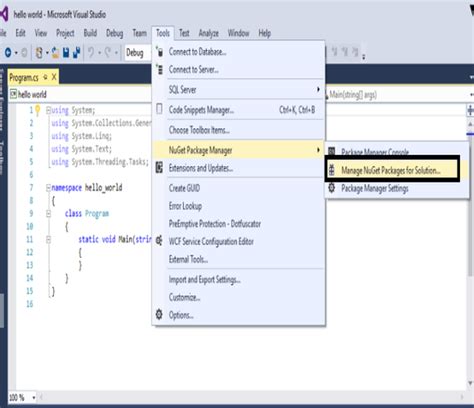Open the View menu
This screenshot has height=408, width=474.
(41, 33)
